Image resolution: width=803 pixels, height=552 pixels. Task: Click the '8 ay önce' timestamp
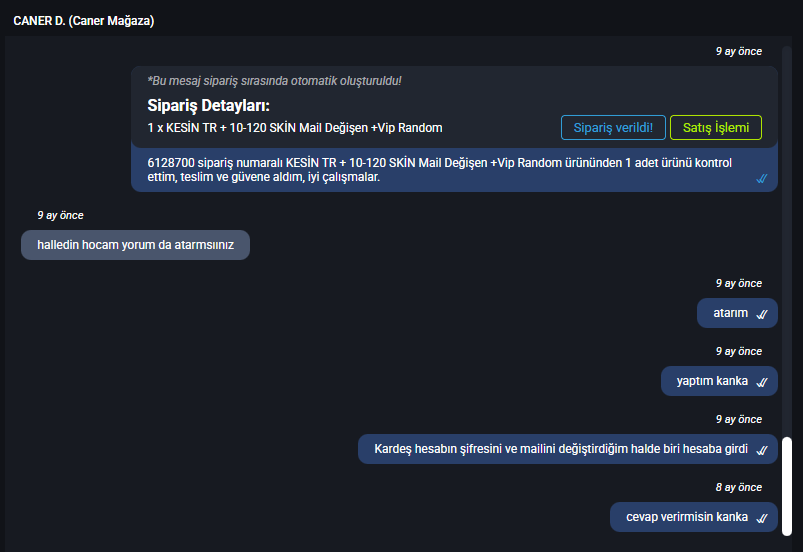(738, 487)
